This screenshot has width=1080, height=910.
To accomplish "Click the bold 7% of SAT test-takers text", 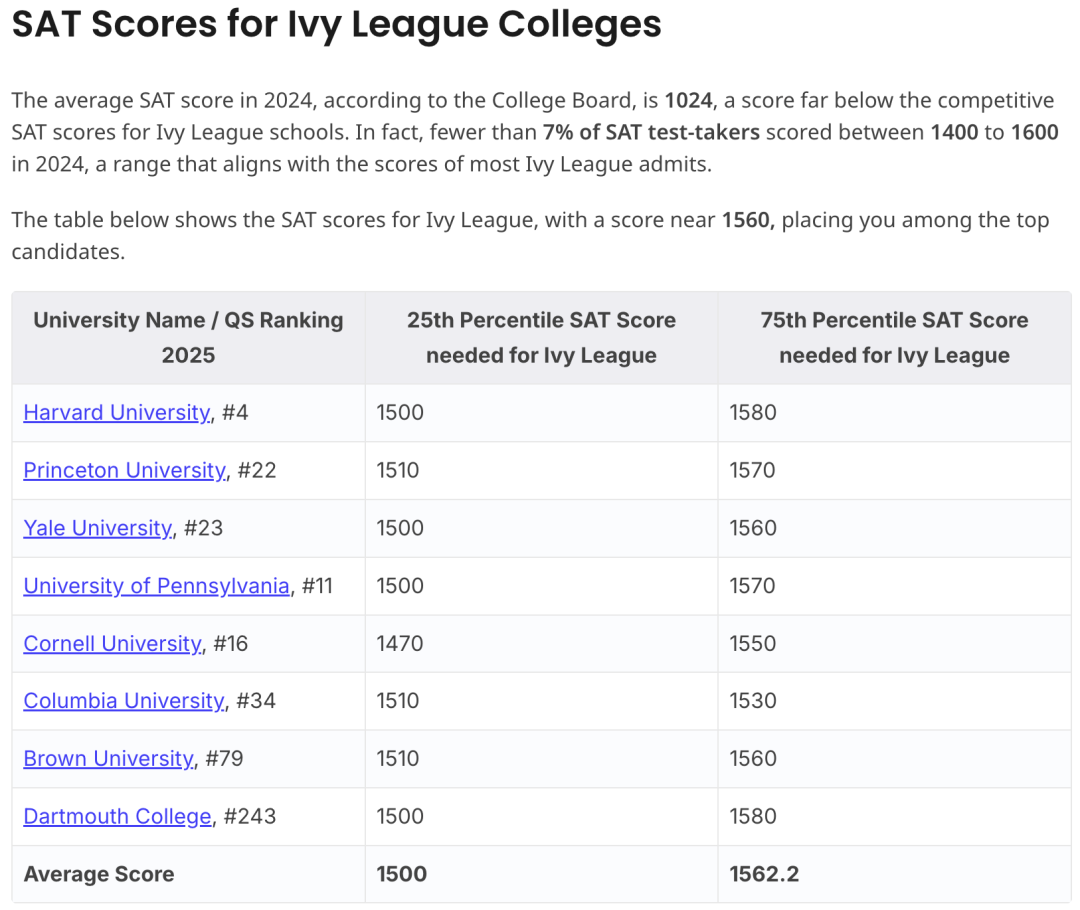I will coord(651,132).
